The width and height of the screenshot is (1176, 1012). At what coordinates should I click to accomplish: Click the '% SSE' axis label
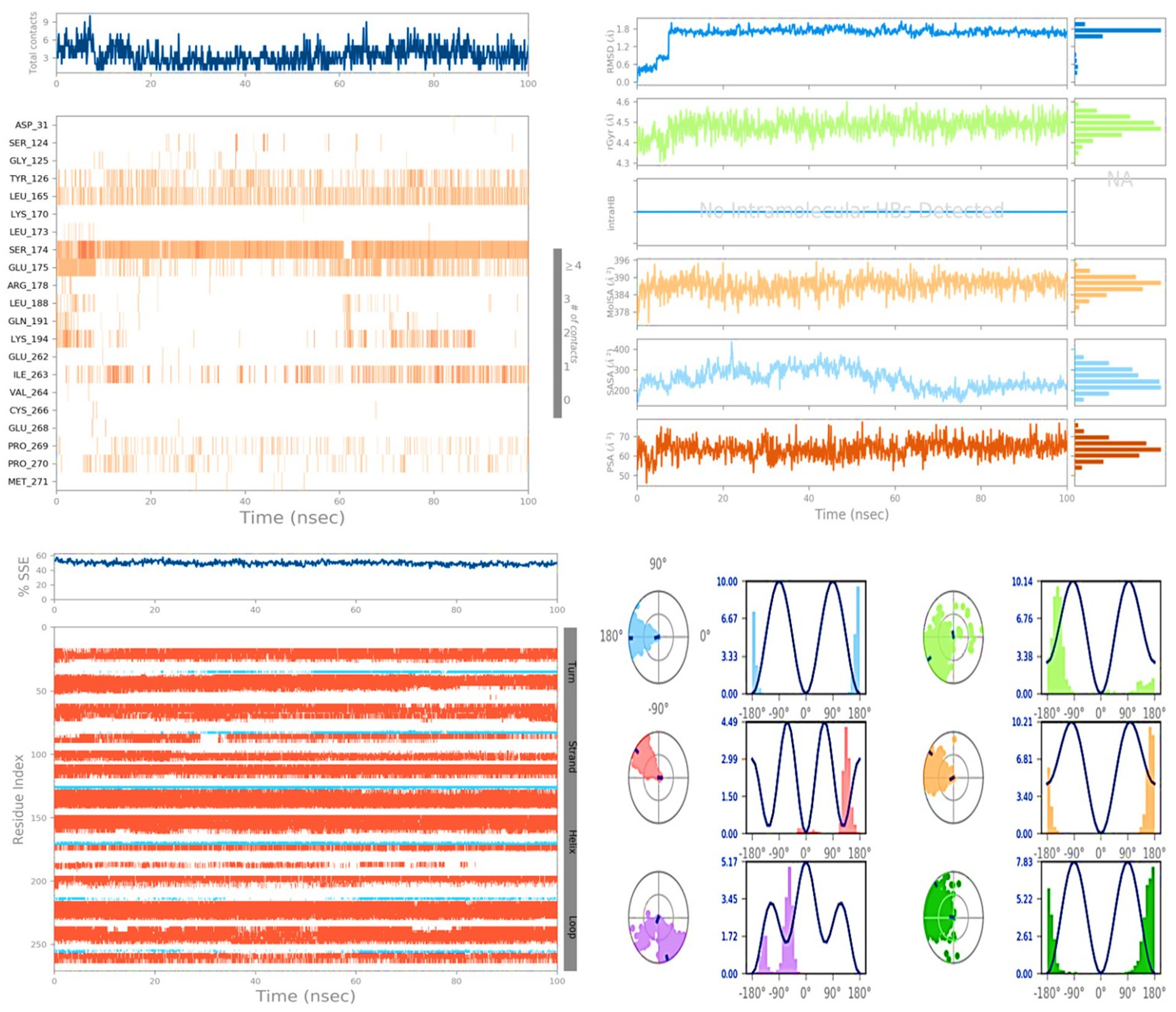(x=23, y=577)
